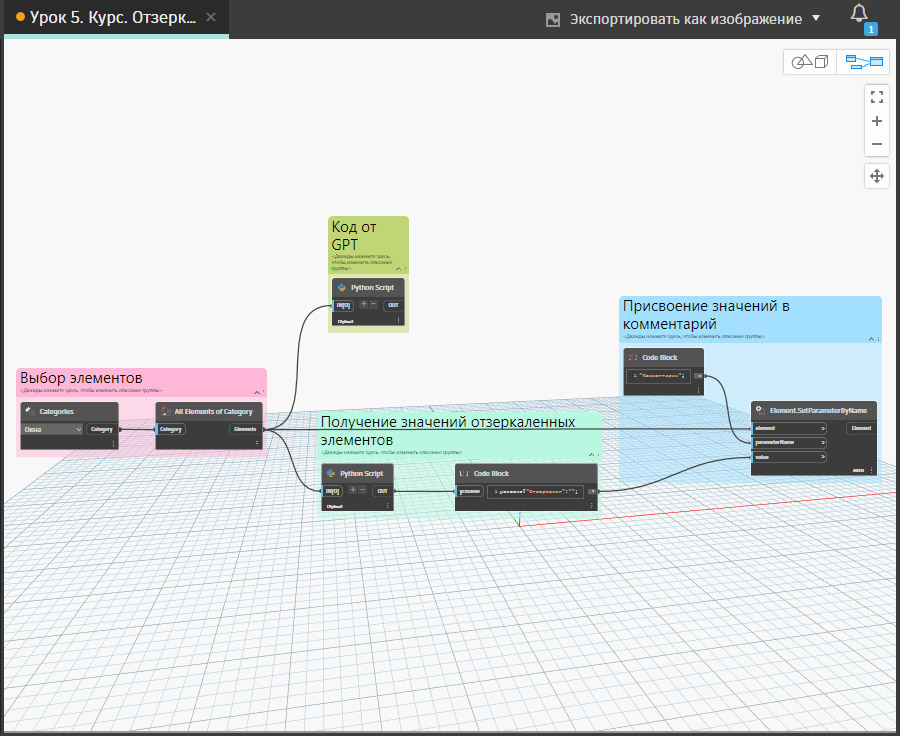This screenshot has width=900, height=736.
Task: Zoom out with the minus button
Action: 876,145
